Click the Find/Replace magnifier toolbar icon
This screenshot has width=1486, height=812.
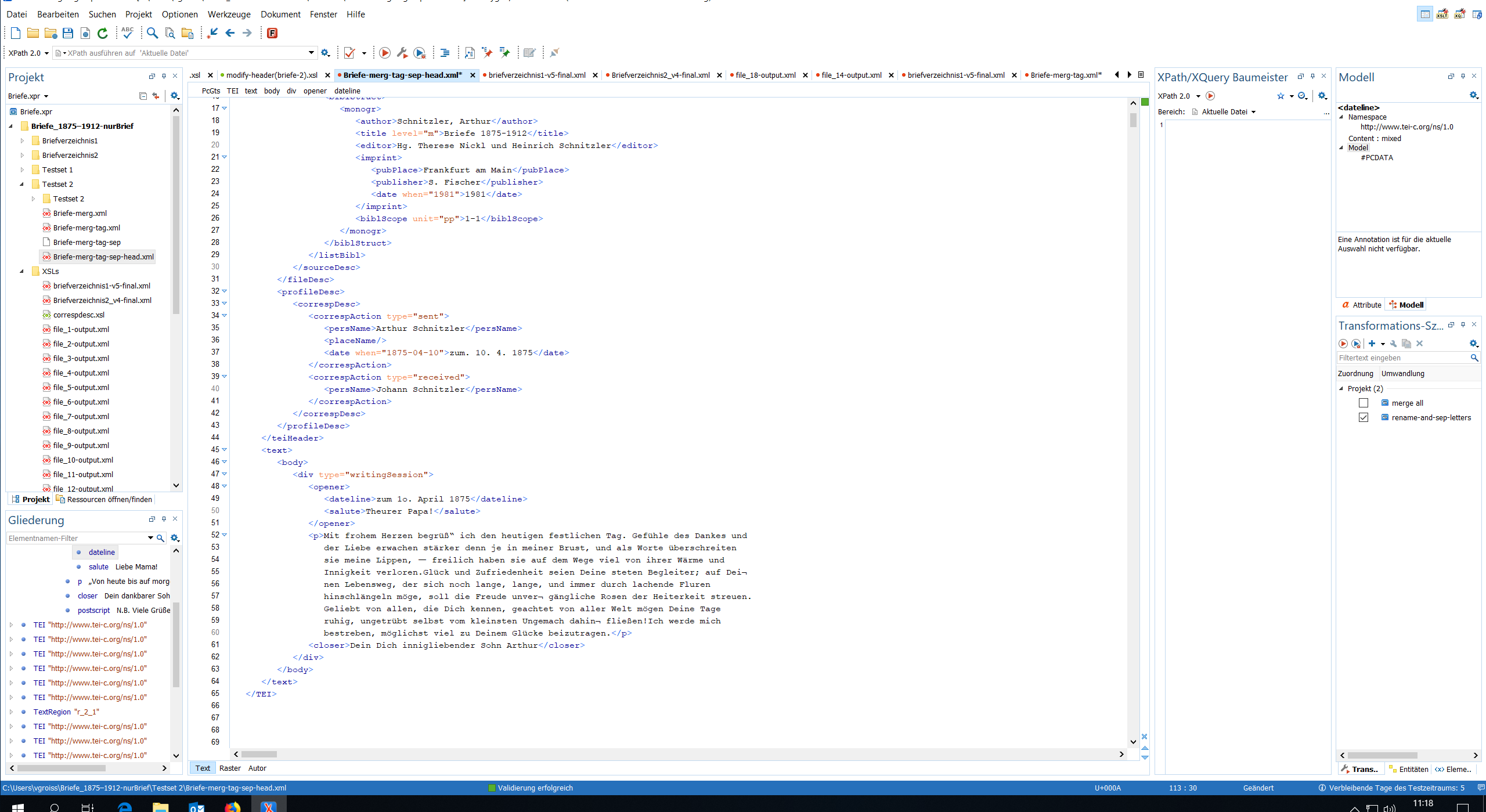click(152, 33)
